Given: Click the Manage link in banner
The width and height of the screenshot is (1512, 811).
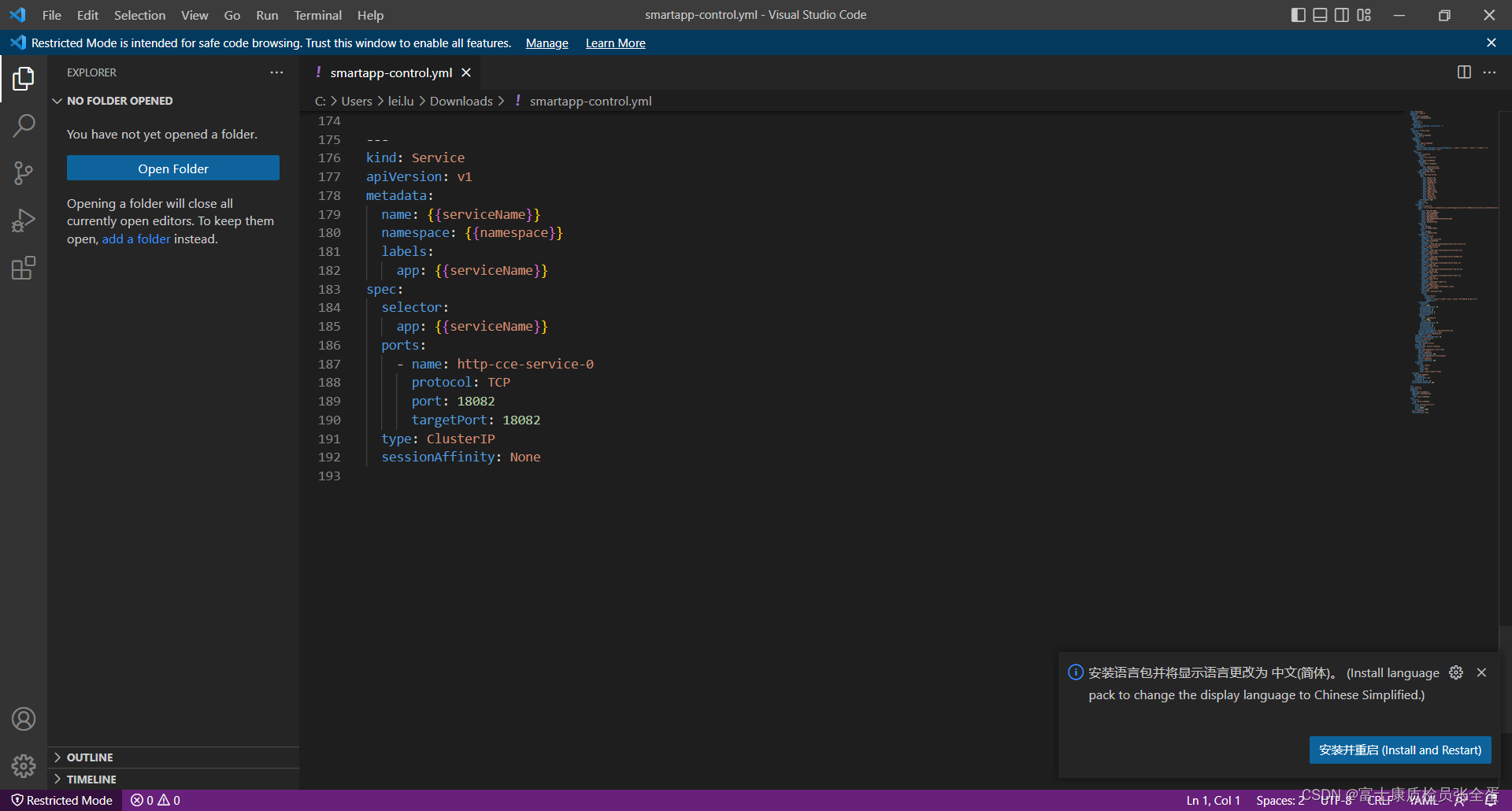Looking at the screenshot, I should 547,43.
